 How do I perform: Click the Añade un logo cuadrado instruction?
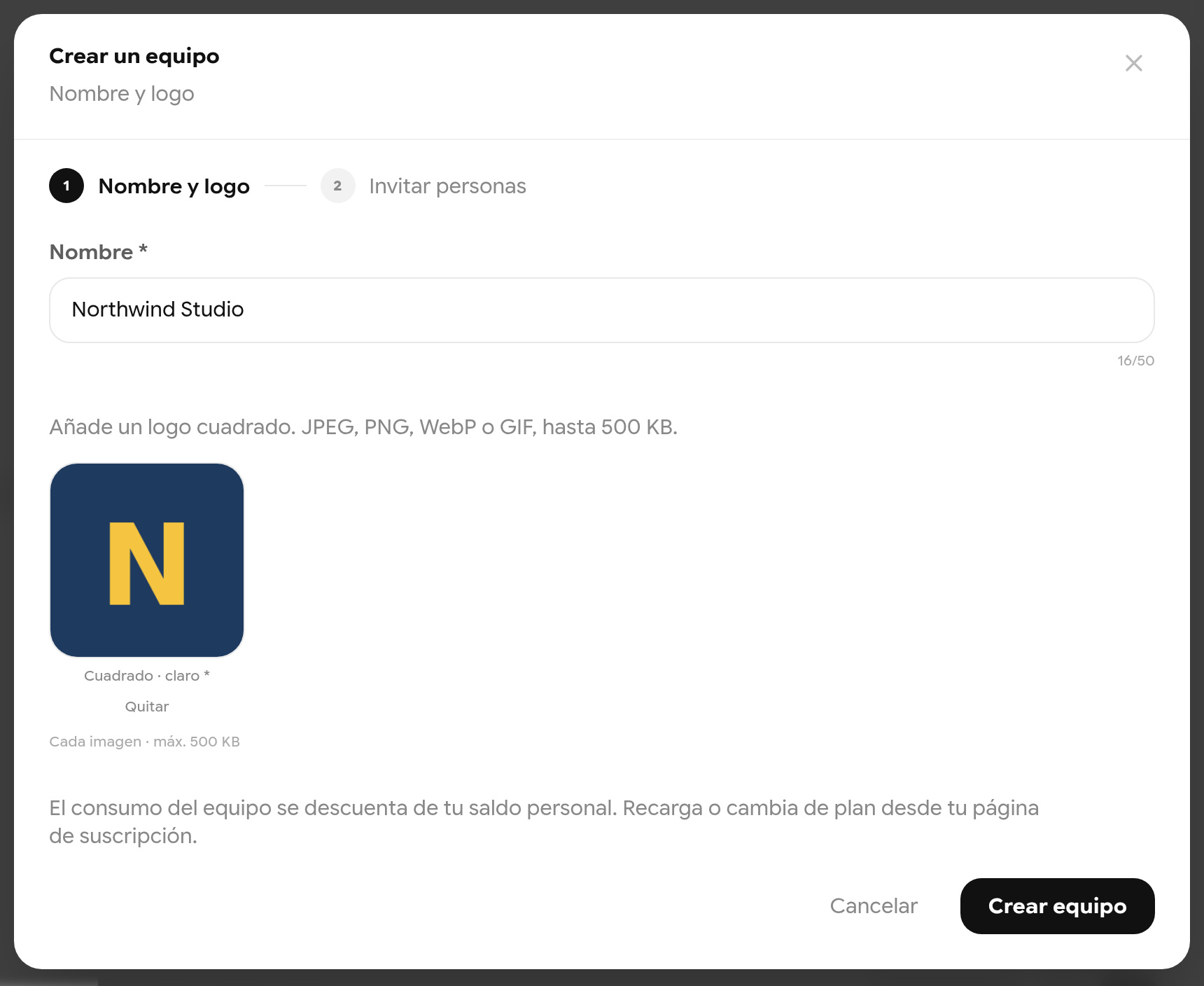[x=363, y=426]
